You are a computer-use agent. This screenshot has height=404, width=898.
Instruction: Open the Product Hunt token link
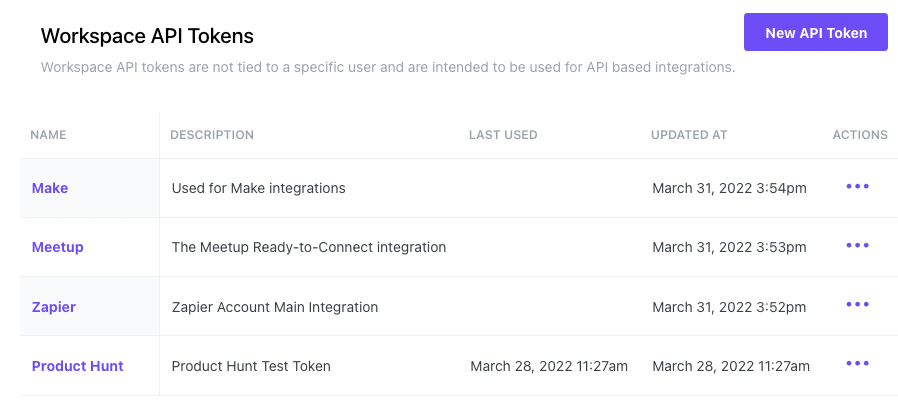click(x=77, y=366)
